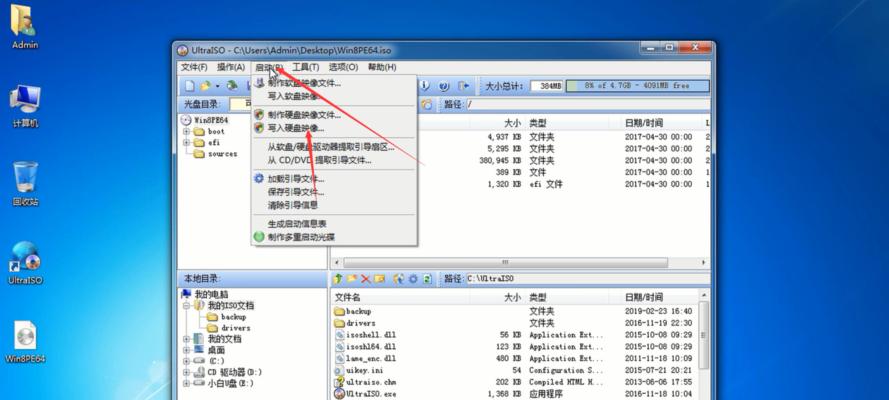The width and height of the screenshot is (889, 400).
Task: Click the 8% of 4.7GB capacity bar
Action: pyautogui.click(x=638, y=86)
